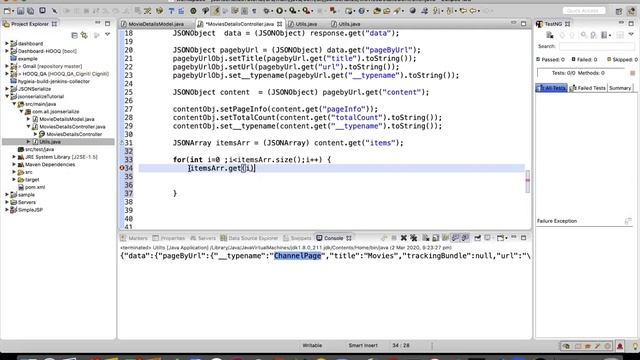Screen dimensions: 640x360
Task: Select MovieDetailsModel.java in project tree
Action: (x=67, y=119)
